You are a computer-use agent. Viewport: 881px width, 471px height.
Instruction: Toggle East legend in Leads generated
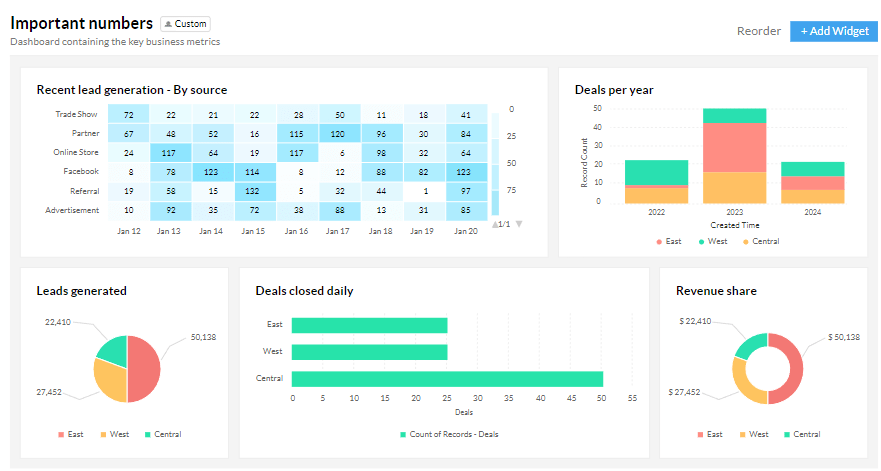[71, 434]
